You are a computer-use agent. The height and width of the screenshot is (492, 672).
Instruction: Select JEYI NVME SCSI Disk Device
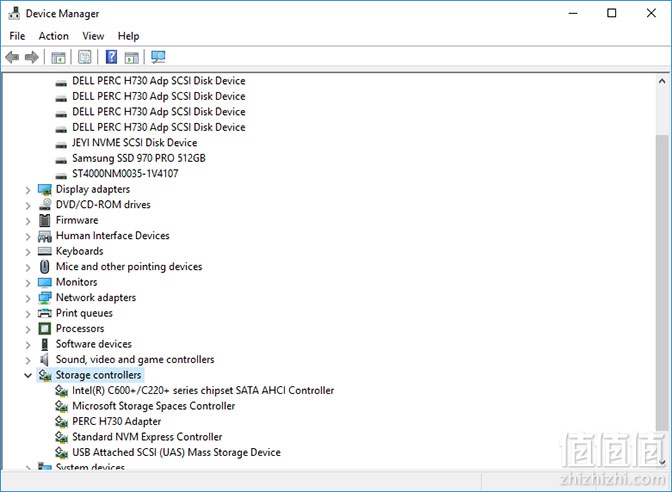pyautogui.click(x=135, y=143)
